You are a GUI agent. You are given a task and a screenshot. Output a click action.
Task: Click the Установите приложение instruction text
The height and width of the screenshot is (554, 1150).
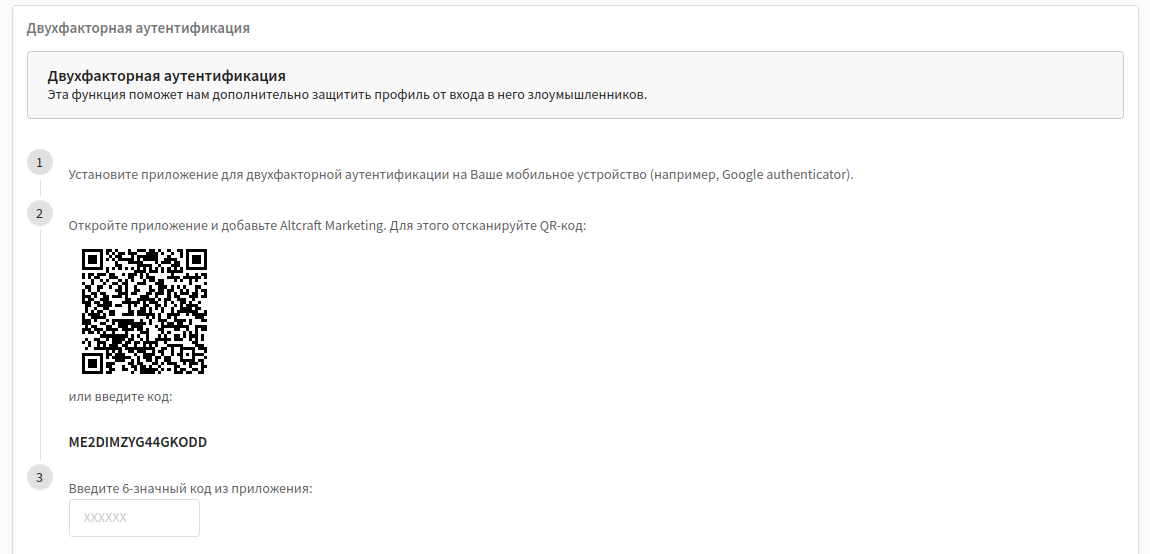[461, 175]
